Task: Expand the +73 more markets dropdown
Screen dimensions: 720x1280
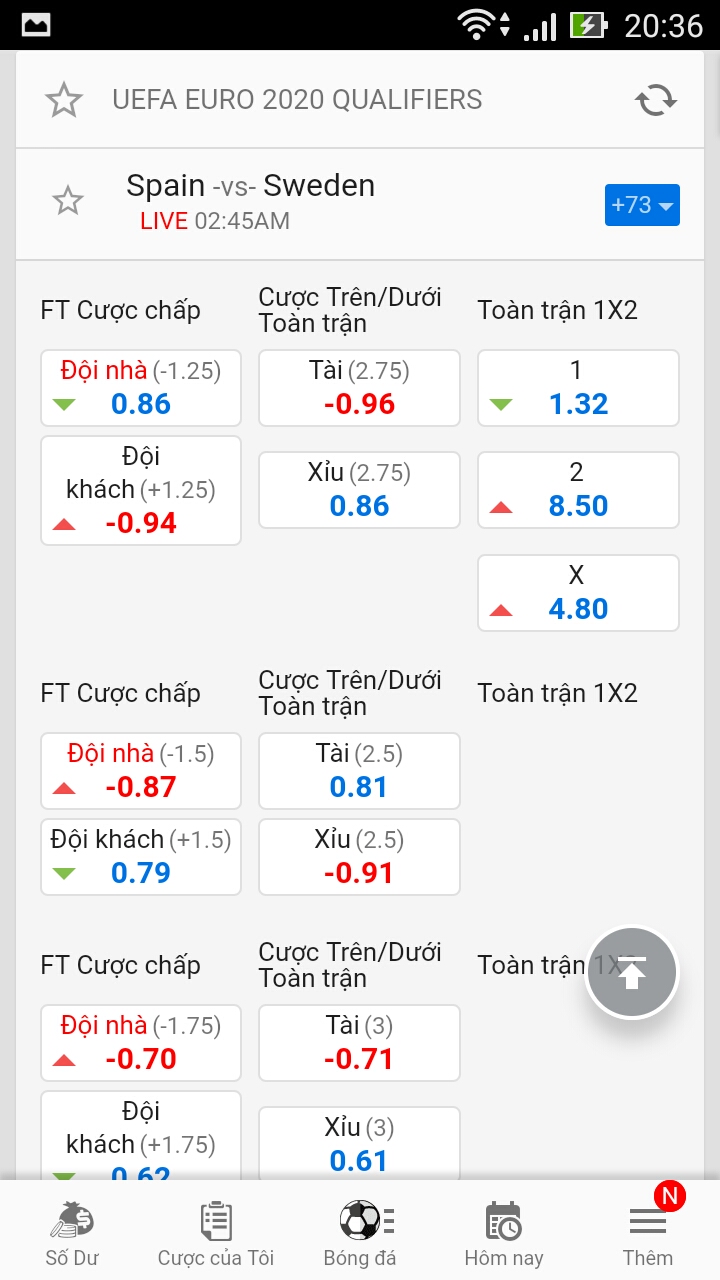Action: tap(642, 205)
